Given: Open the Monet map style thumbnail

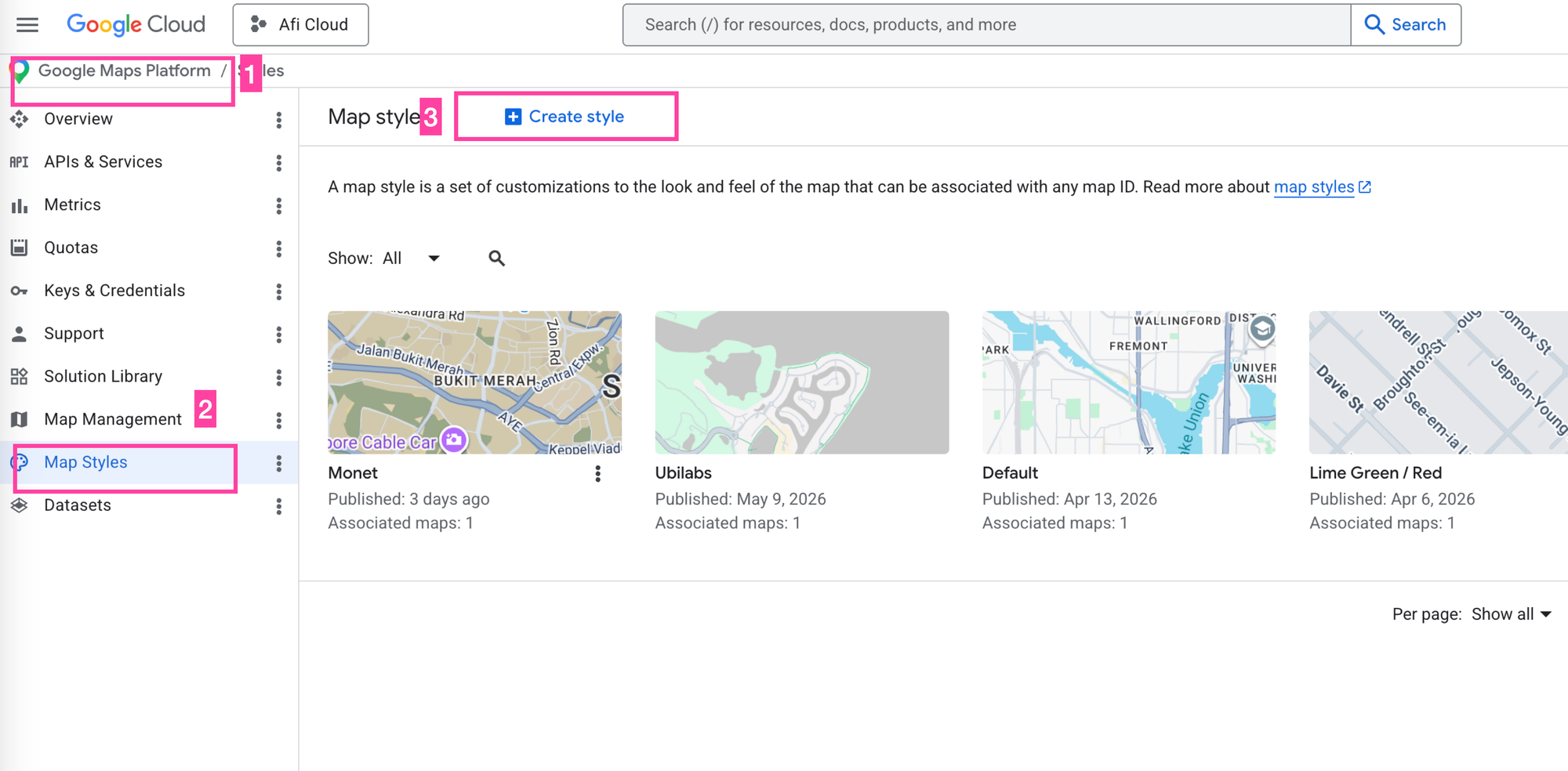Looking at the screenshot, I should point(474,382).
